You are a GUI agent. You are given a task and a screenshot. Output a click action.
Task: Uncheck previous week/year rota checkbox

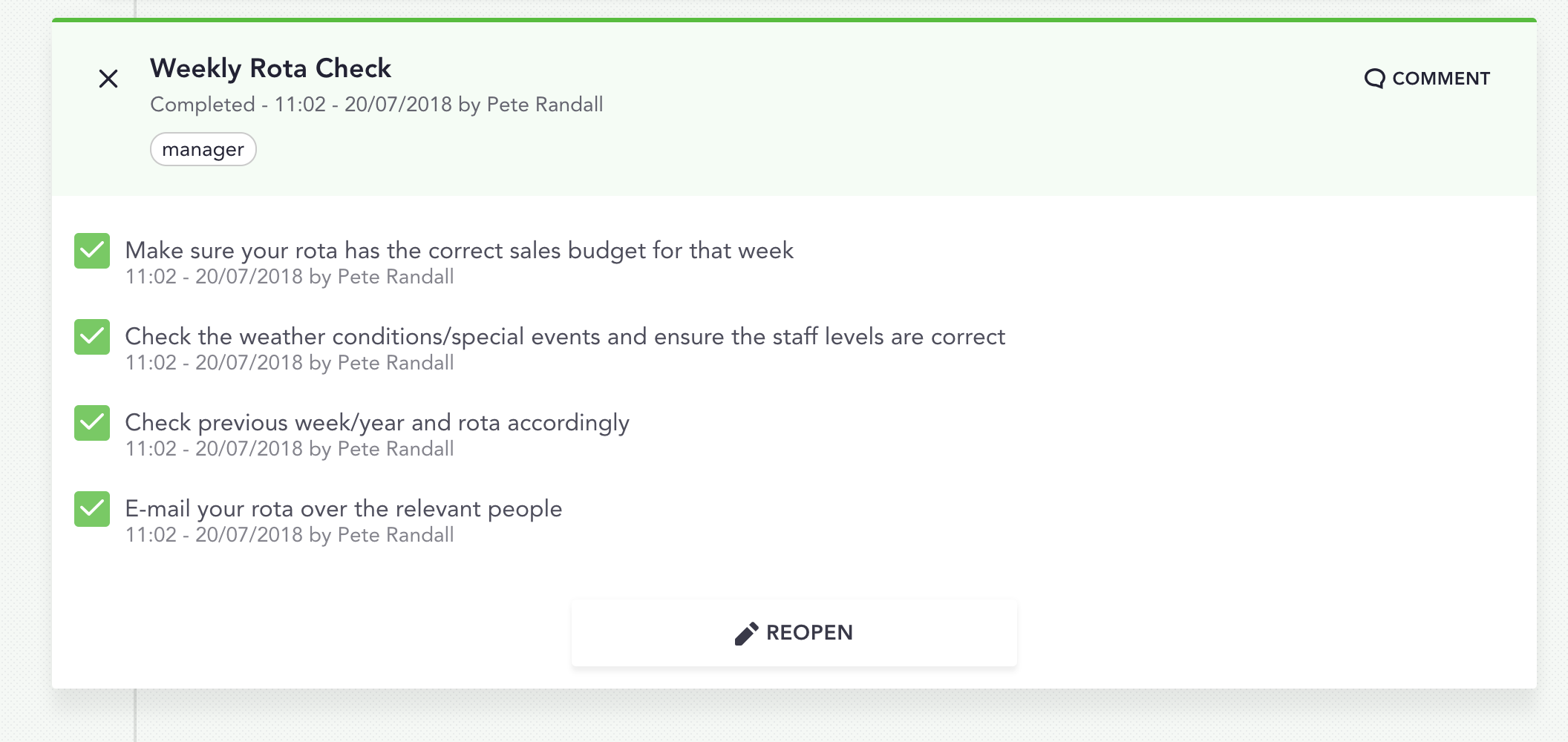click(x=92, y=423)
